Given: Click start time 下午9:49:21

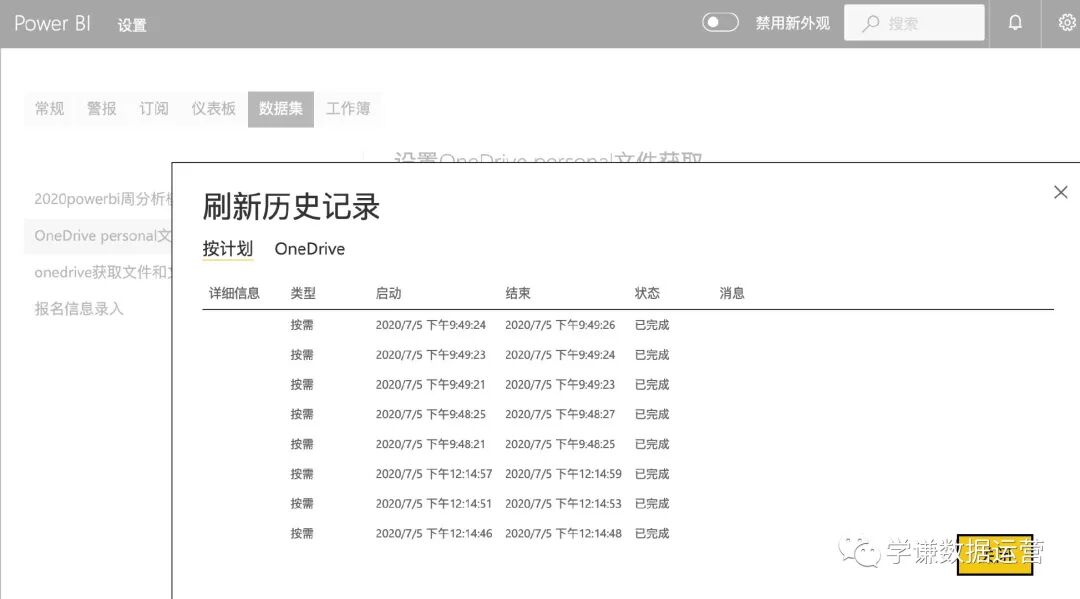Looking at the screenshot, I should (x=430, y=384).
